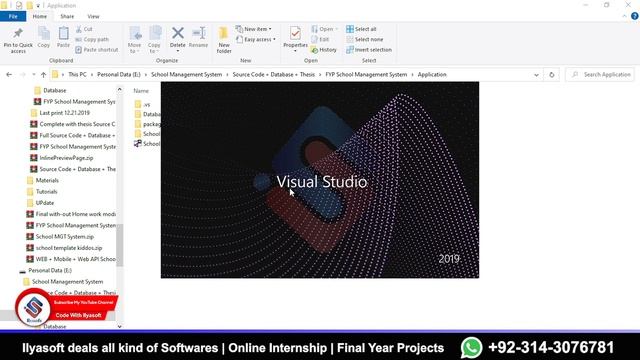Switch to the View ribbon tab
640x360 pixels.
[93, 16]
